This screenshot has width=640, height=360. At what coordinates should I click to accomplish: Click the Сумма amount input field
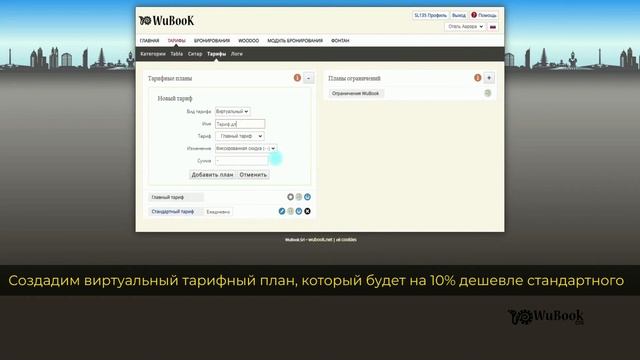[242, 161]
